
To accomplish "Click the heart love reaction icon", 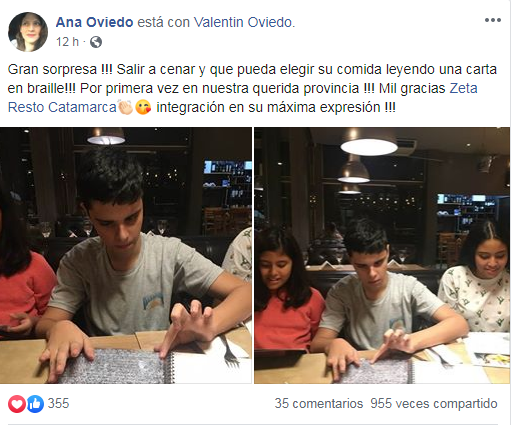I will point(17,404).
